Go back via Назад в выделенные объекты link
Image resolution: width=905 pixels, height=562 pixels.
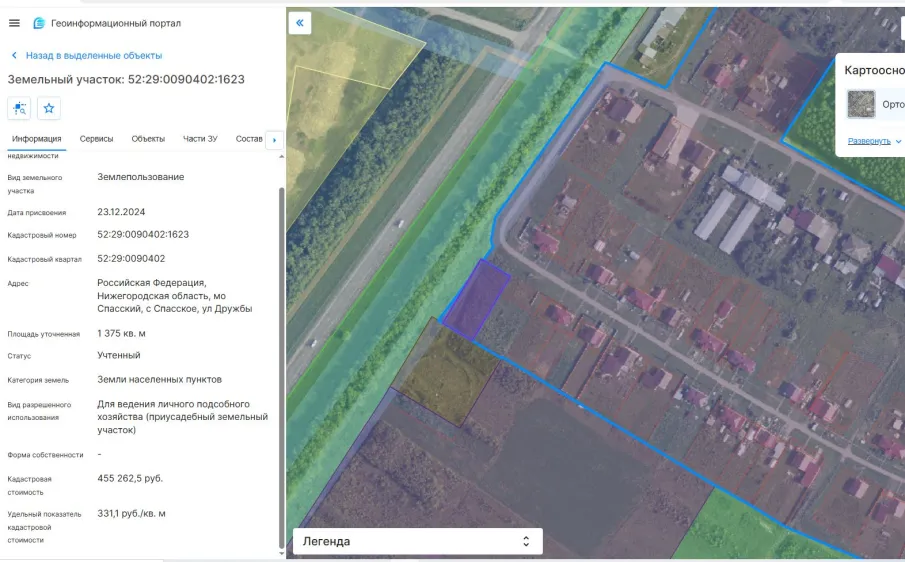(94, 55)
